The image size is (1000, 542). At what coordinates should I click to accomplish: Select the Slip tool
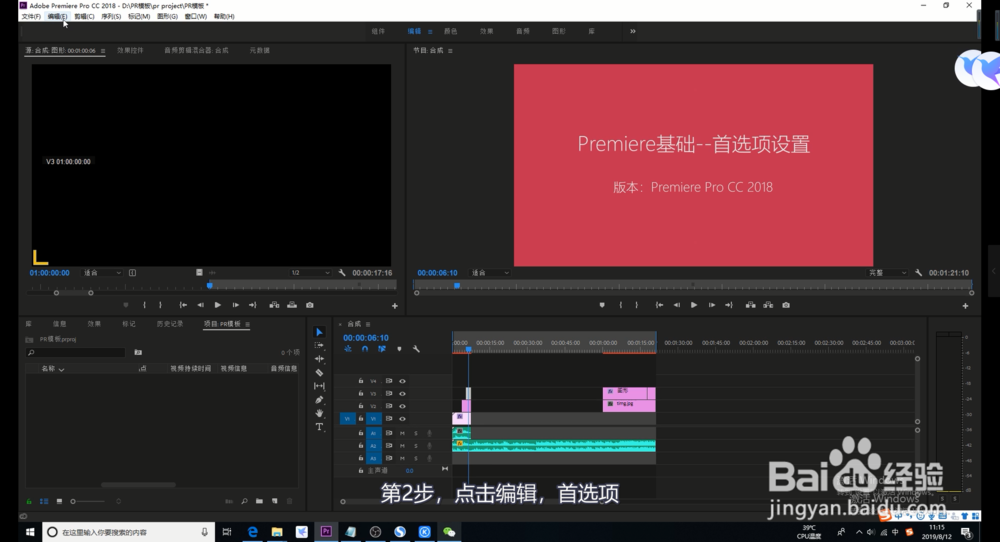320,386
